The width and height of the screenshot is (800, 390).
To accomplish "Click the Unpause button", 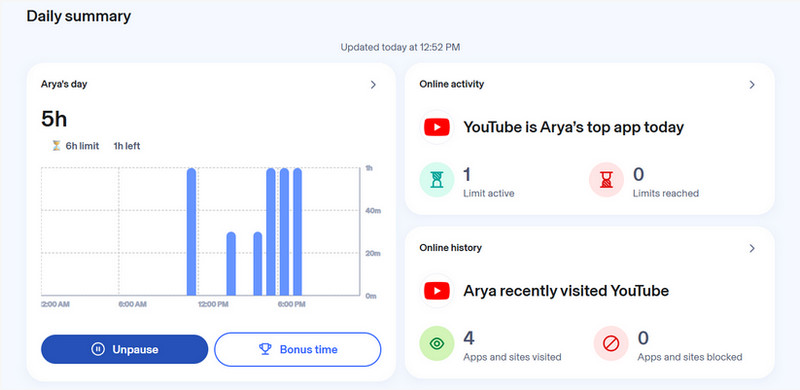I will click(124, 349).
